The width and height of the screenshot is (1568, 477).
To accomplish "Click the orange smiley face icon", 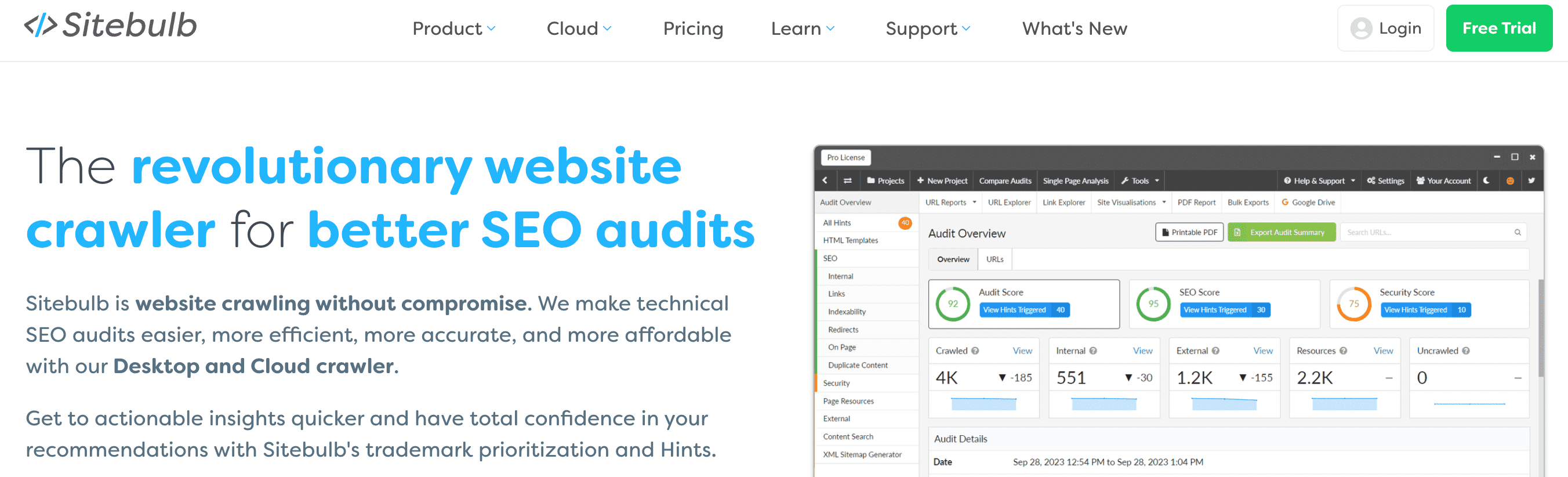I will tap(1509, 180).
